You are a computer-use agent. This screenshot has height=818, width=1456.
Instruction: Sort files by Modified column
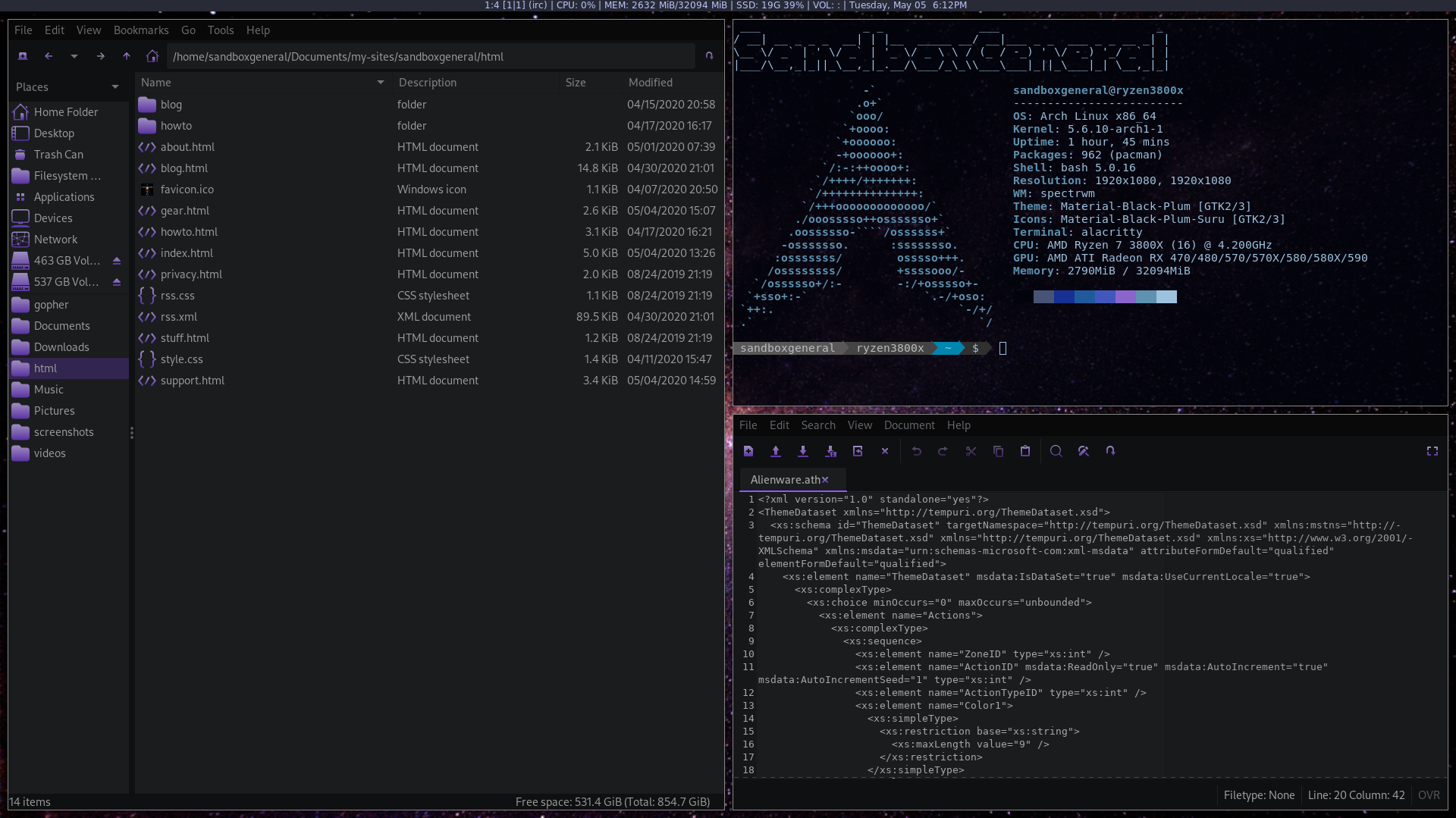point(672,83)
